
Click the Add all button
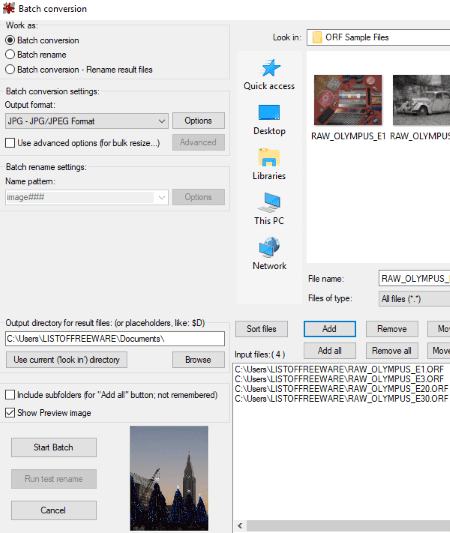tap(330, 350)
